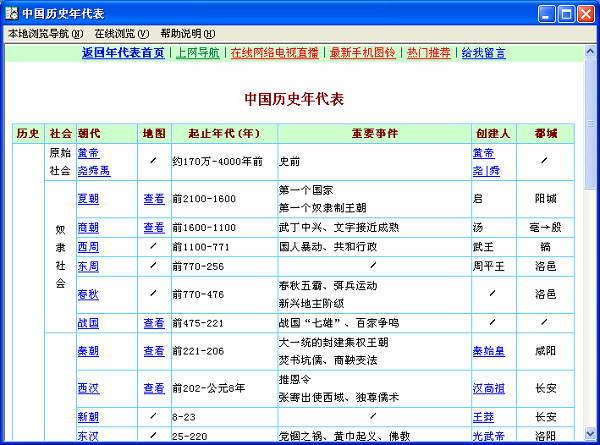600x445 pixels.
Task: Open the 上网导航 link
Action: 197,53
